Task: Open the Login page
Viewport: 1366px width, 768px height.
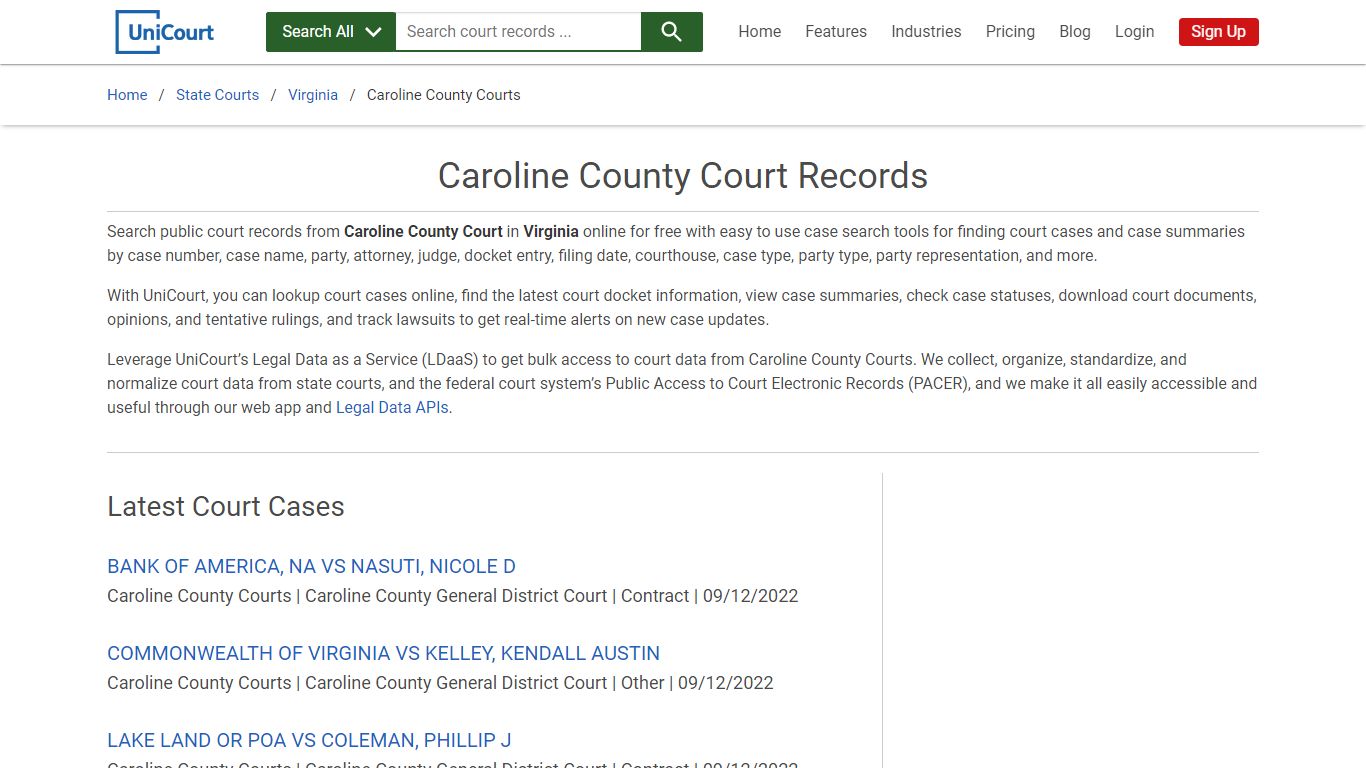Action: [x=1134, y=32]
